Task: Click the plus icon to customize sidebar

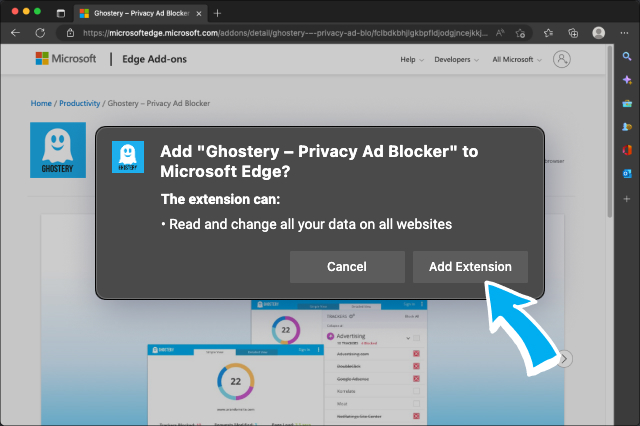Action: tap(626, 199)
